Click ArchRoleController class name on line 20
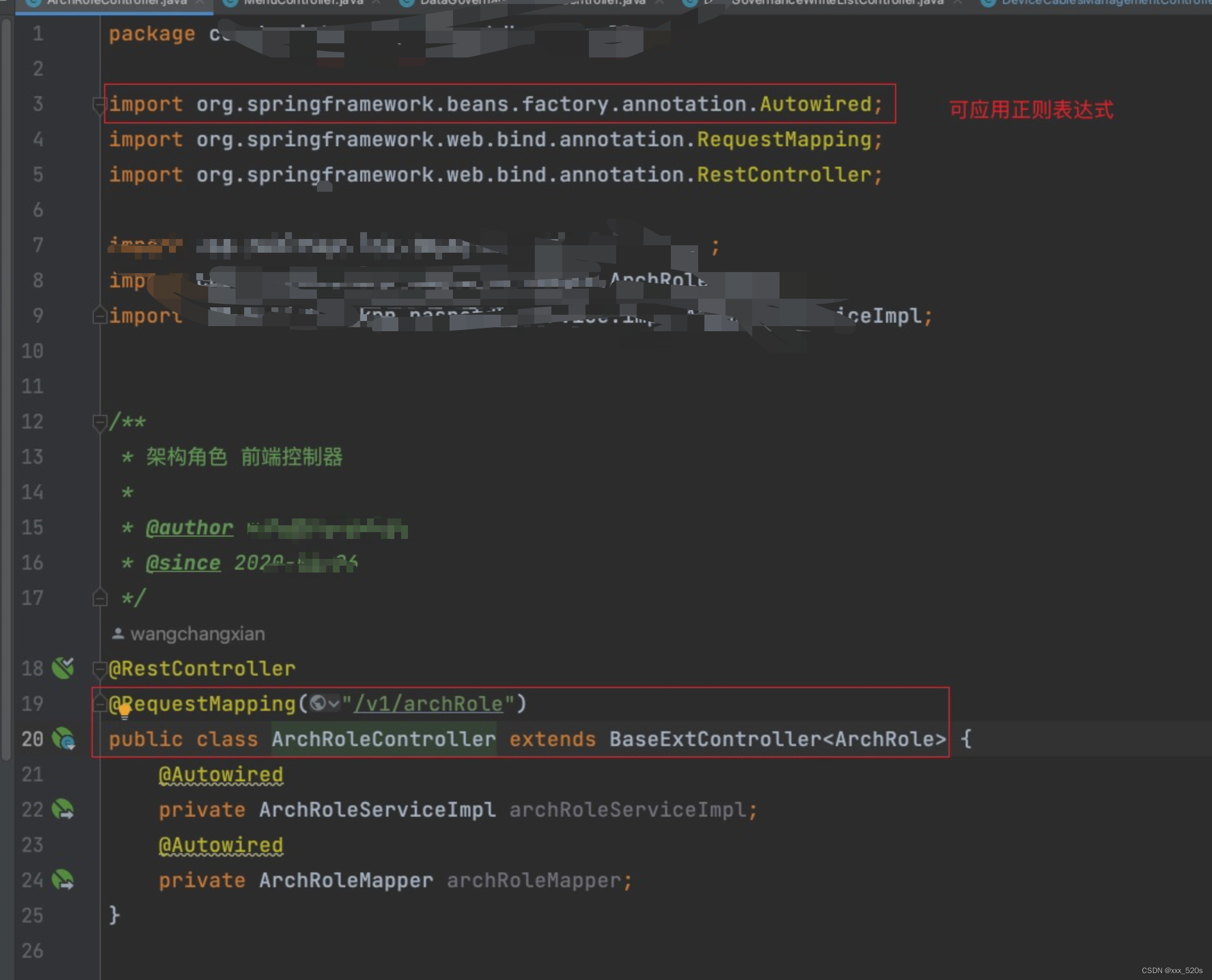Screen dimensions: 1212x980 click(384, 739)
